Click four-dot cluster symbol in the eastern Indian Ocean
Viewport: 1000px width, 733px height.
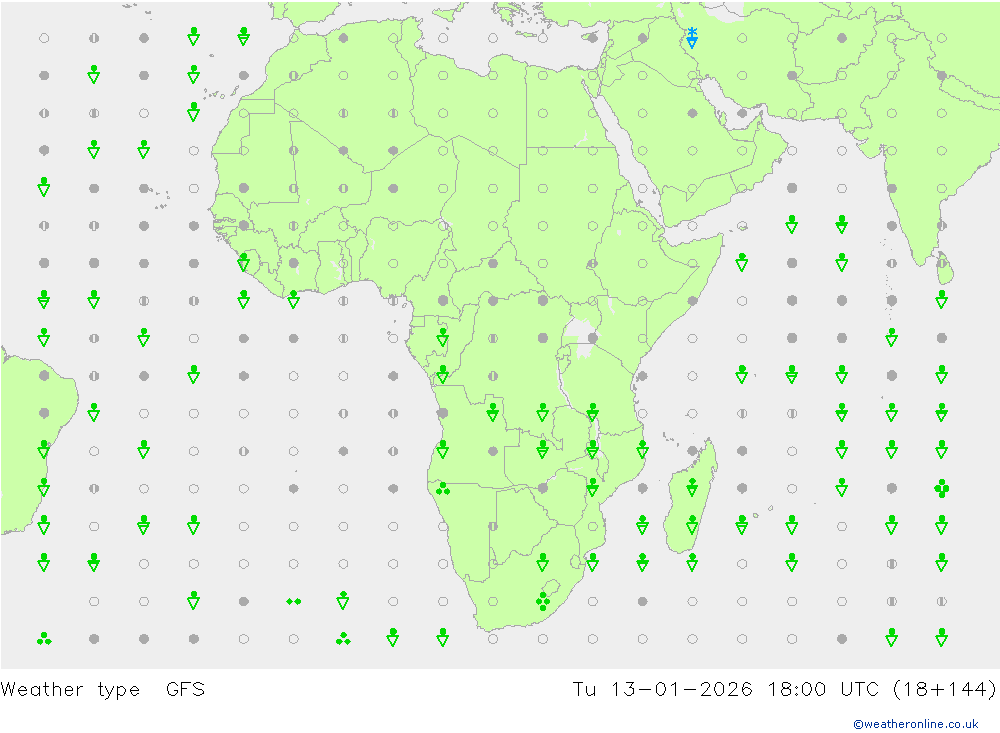point(941,489)
